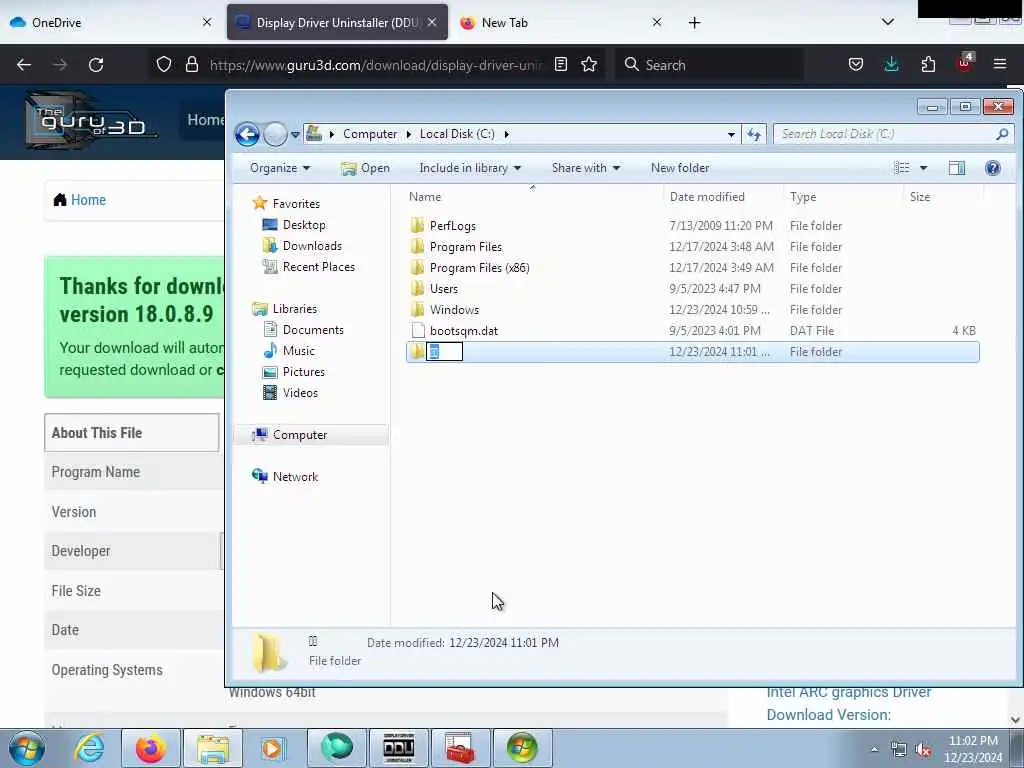
Task: Select Recent Places under Favorites
Action: [x=318, y=266]
